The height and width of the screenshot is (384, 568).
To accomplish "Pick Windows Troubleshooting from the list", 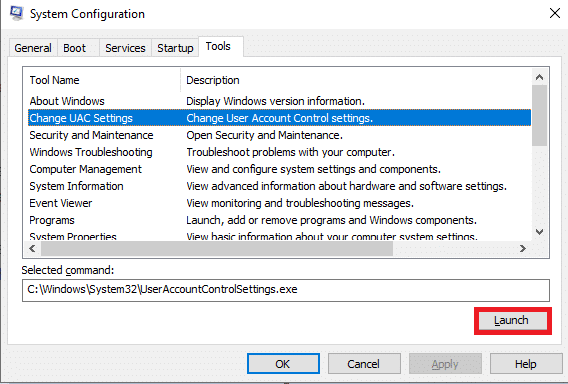I will tap(279, 152).
